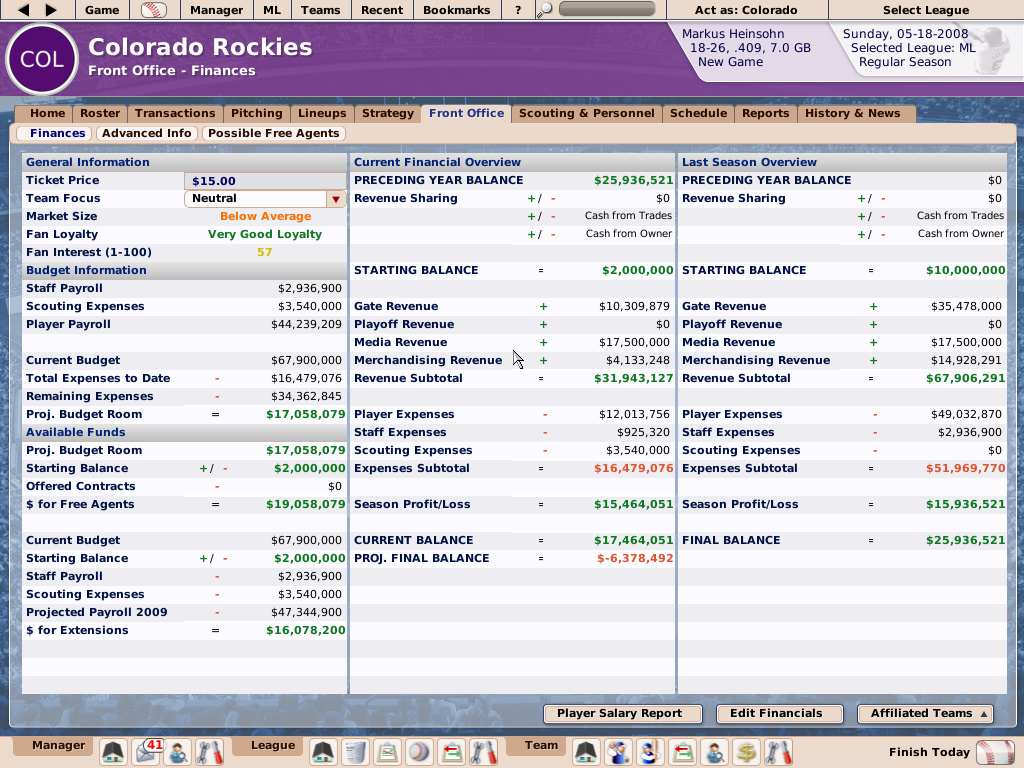This screenshot has width=1024, height=768.
Task: Go back with the left arrow
Action: (23, 10)
